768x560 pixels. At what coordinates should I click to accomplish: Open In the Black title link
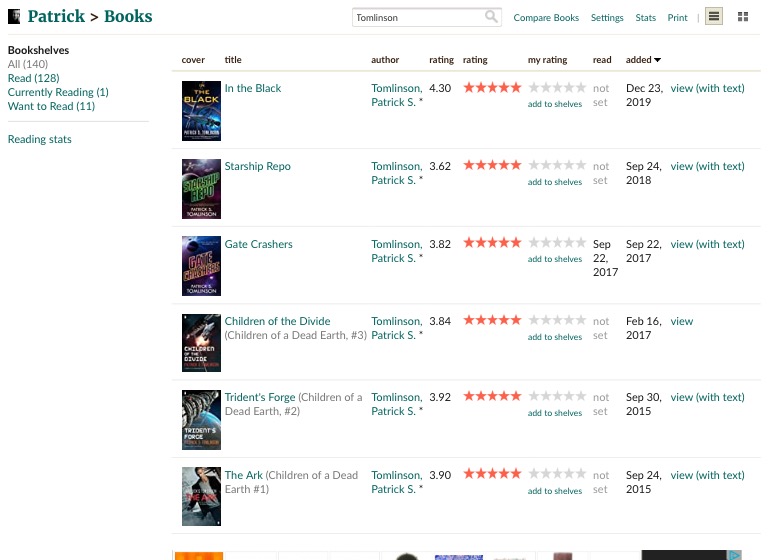point(253,88)
